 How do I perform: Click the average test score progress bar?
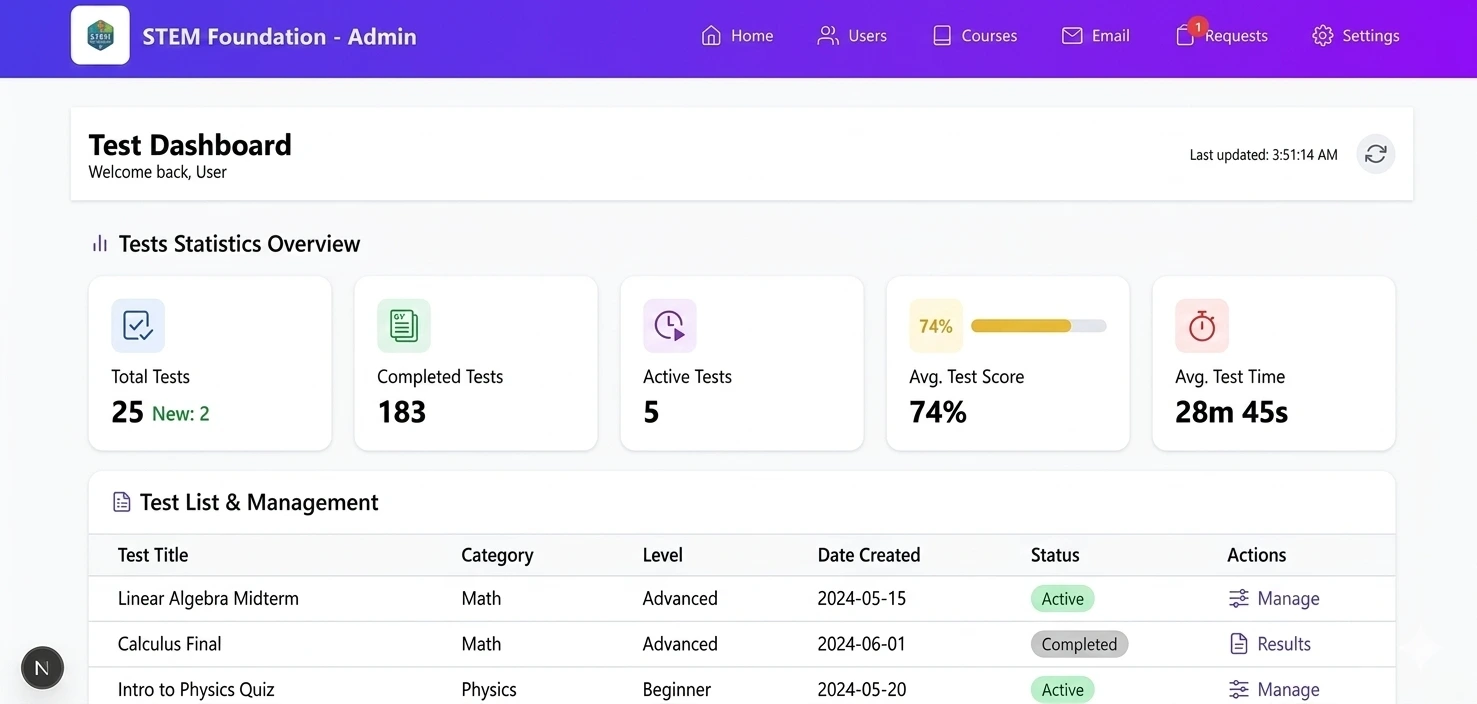tap(1038, 326)
